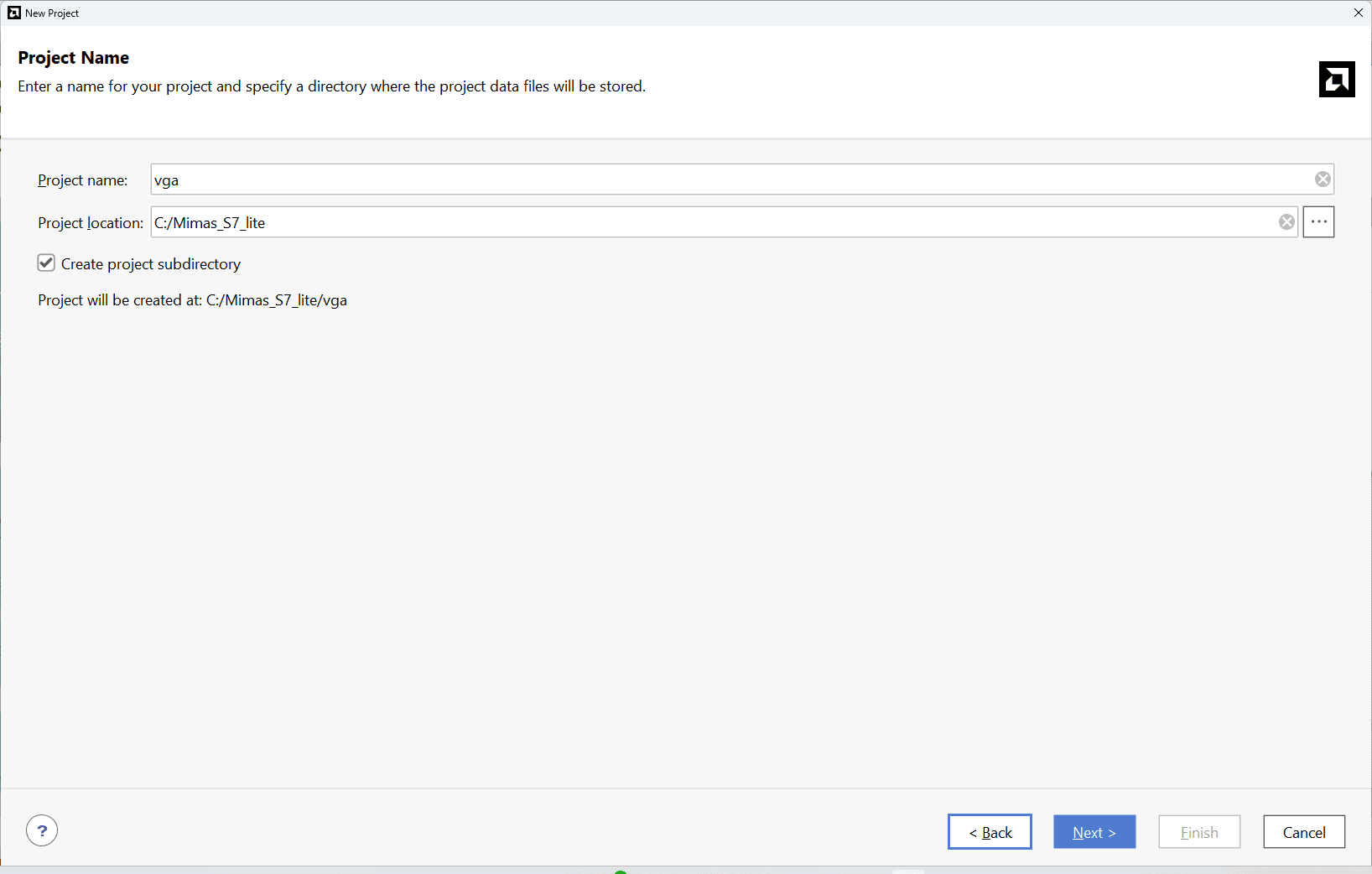
Task: Click the greyed-out Finish button
Action: point(1199,832)
